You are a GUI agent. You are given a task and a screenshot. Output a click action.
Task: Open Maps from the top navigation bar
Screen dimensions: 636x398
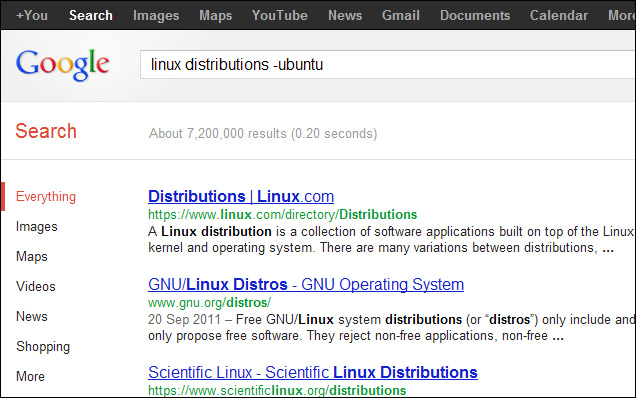coord(215,15)
